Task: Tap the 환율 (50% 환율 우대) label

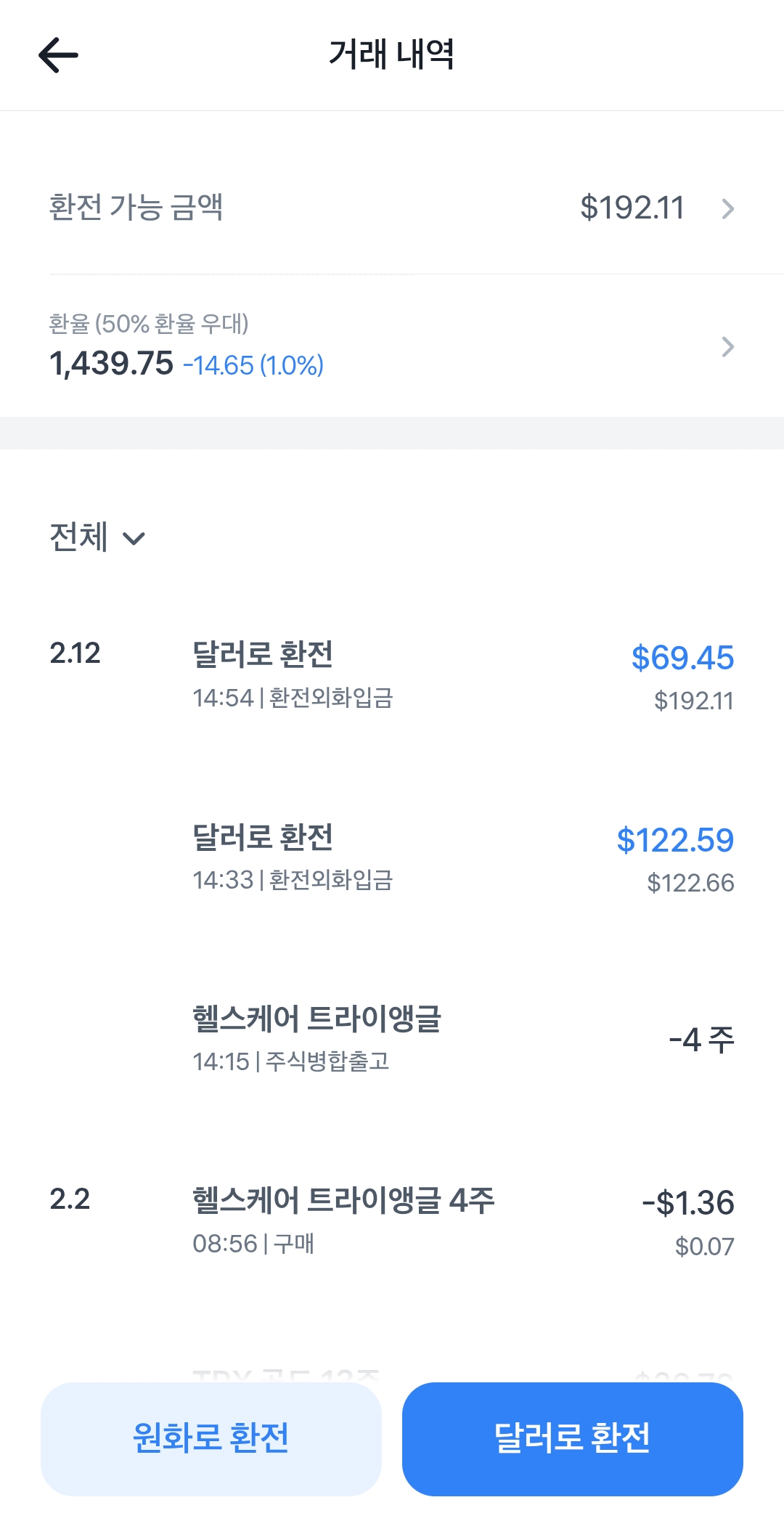Action: 149,324
